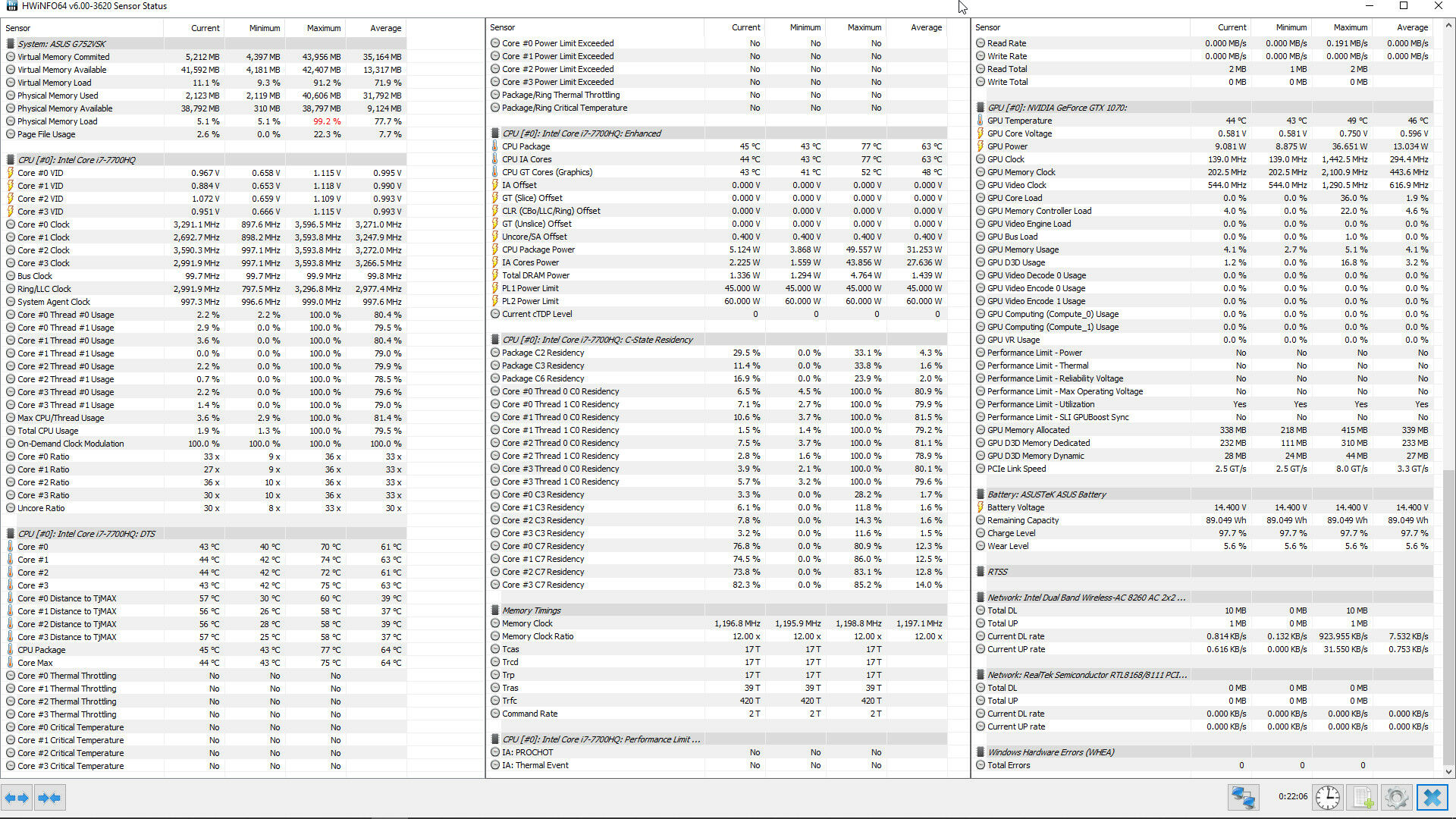Open the remote network monitoring icon
This screenshot has height=819, width=1456.
tap(1244, 798)
